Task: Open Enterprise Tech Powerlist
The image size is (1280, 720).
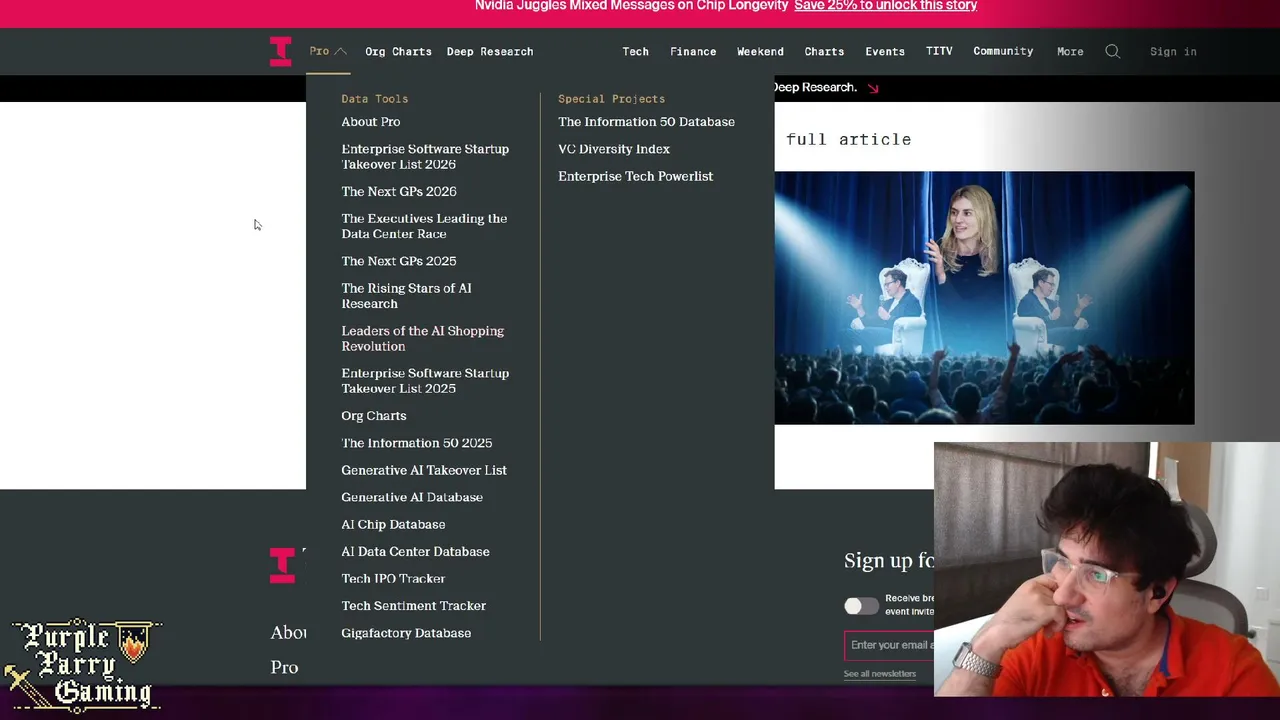Action: click(x=636, y=176)
